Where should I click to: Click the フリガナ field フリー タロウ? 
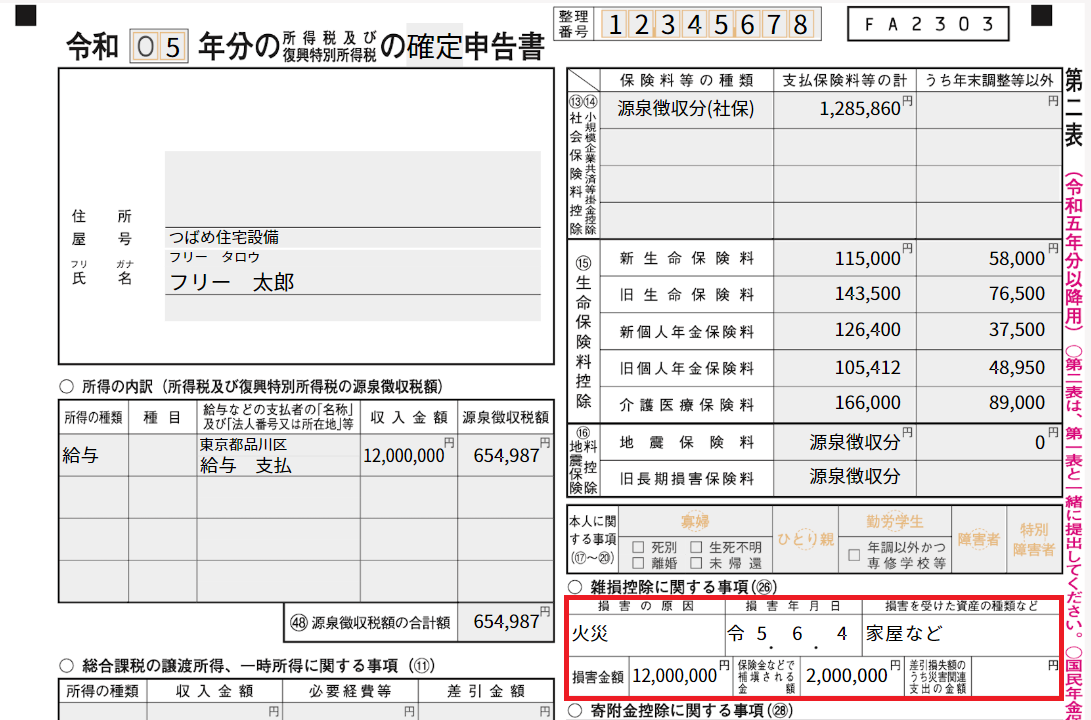pyautogui.click(x=353, y=257)
